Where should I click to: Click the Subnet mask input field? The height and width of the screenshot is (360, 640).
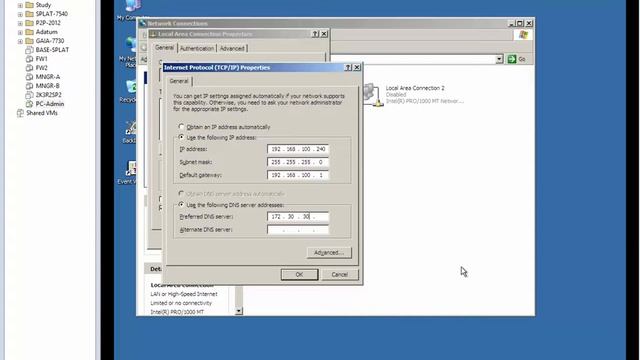pos(298,162)
